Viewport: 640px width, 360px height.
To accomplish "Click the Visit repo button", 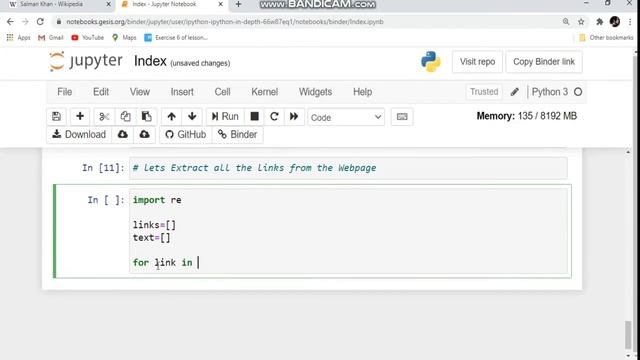I will [x=477, y=62].
